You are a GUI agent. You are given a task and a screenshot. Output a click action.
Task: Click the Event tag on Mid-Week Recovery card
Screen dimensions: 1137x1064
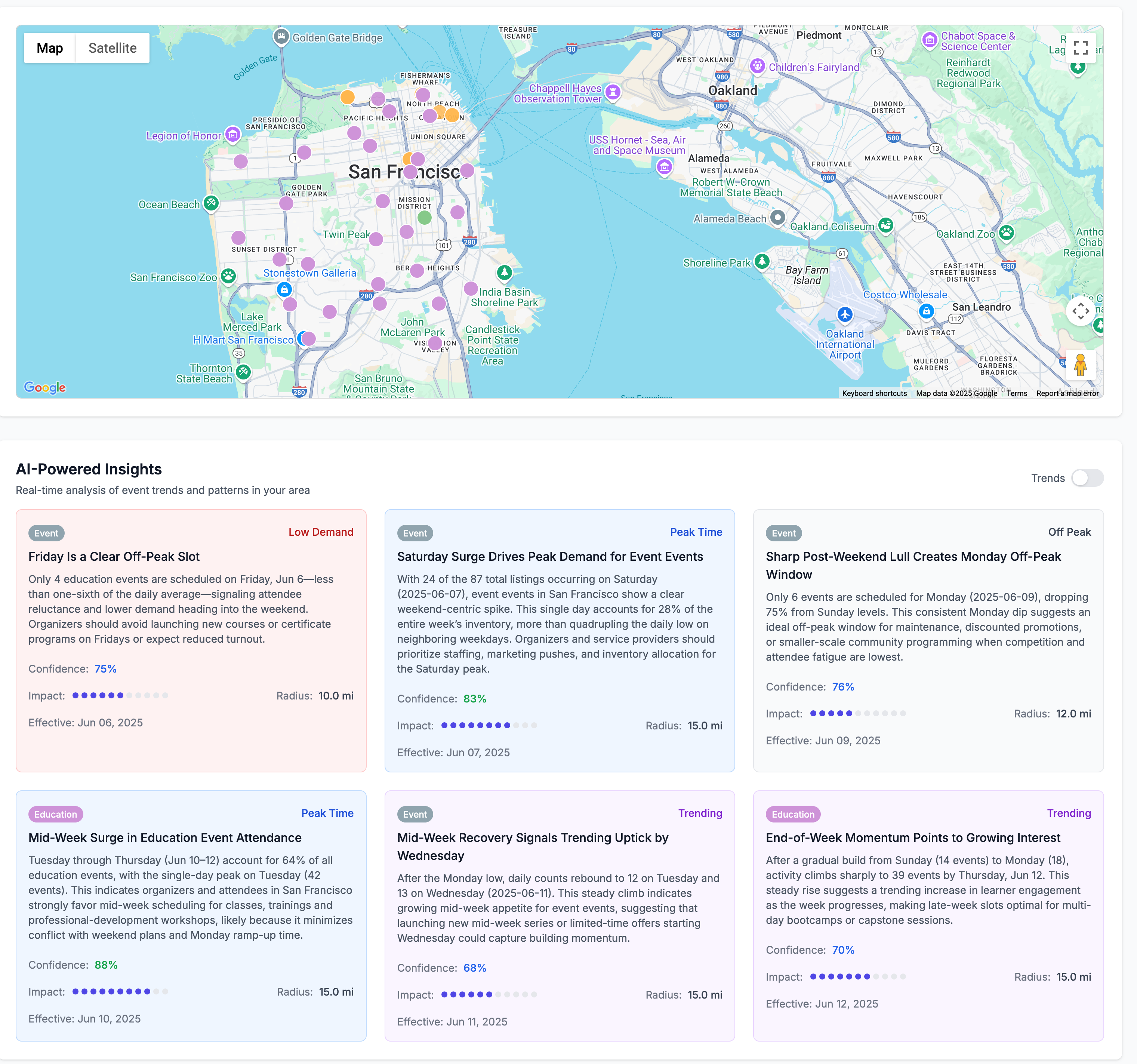coord(415,814)
